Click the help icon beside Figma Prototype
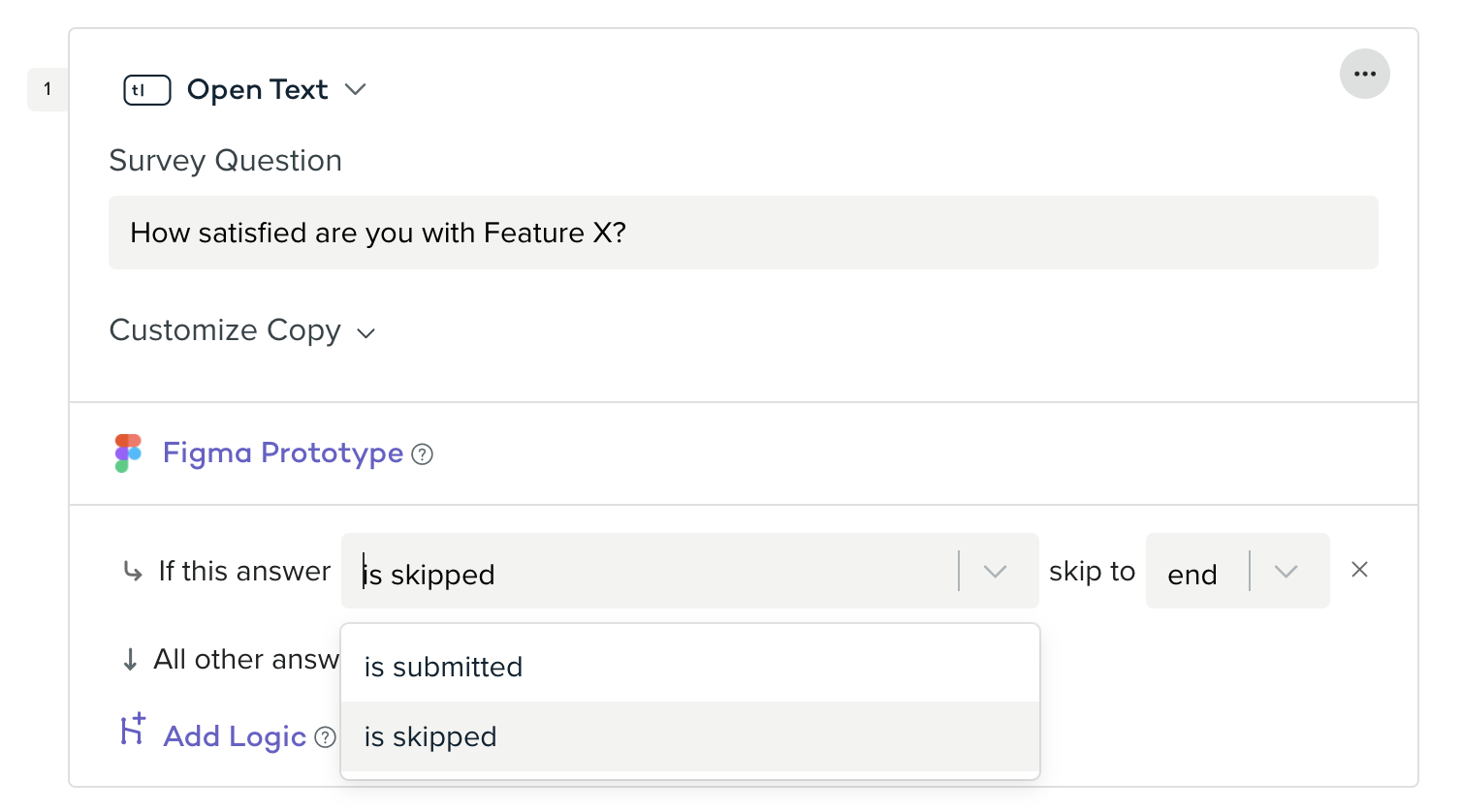This screenshot has width=1462, height=812. coord(423,454)
